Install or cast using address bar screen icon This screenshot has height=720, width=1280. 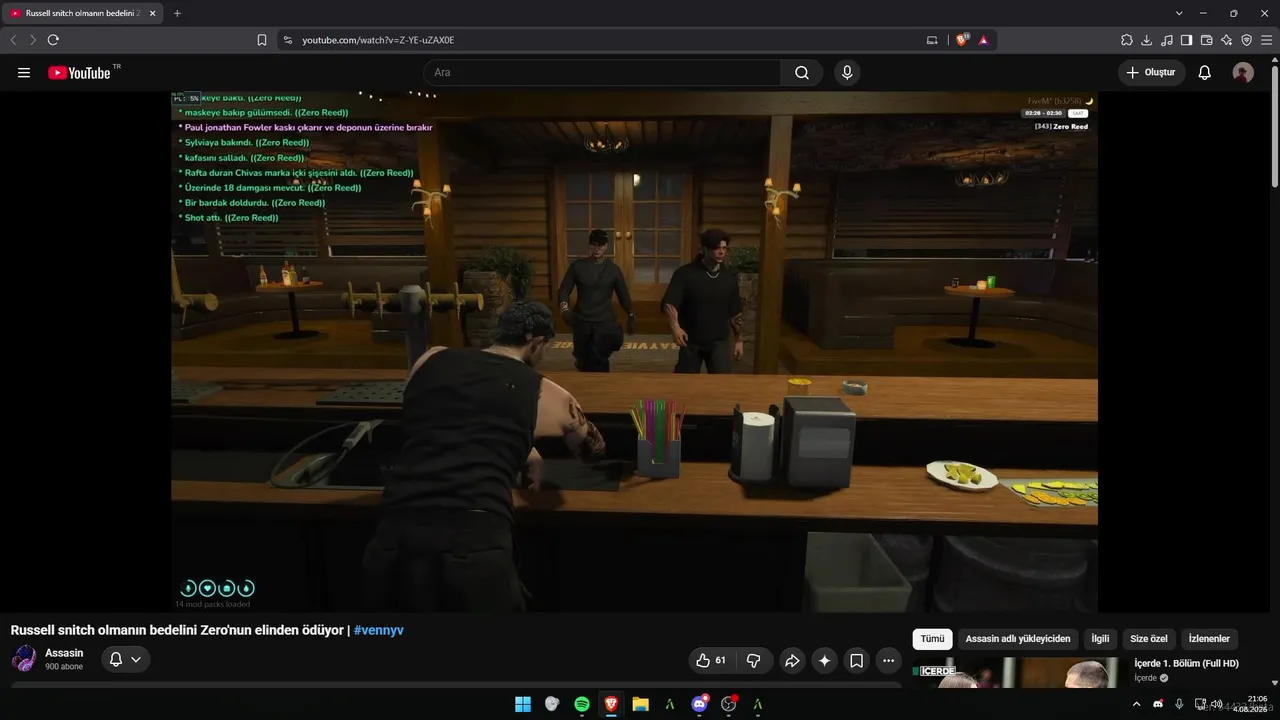(932, 40)
